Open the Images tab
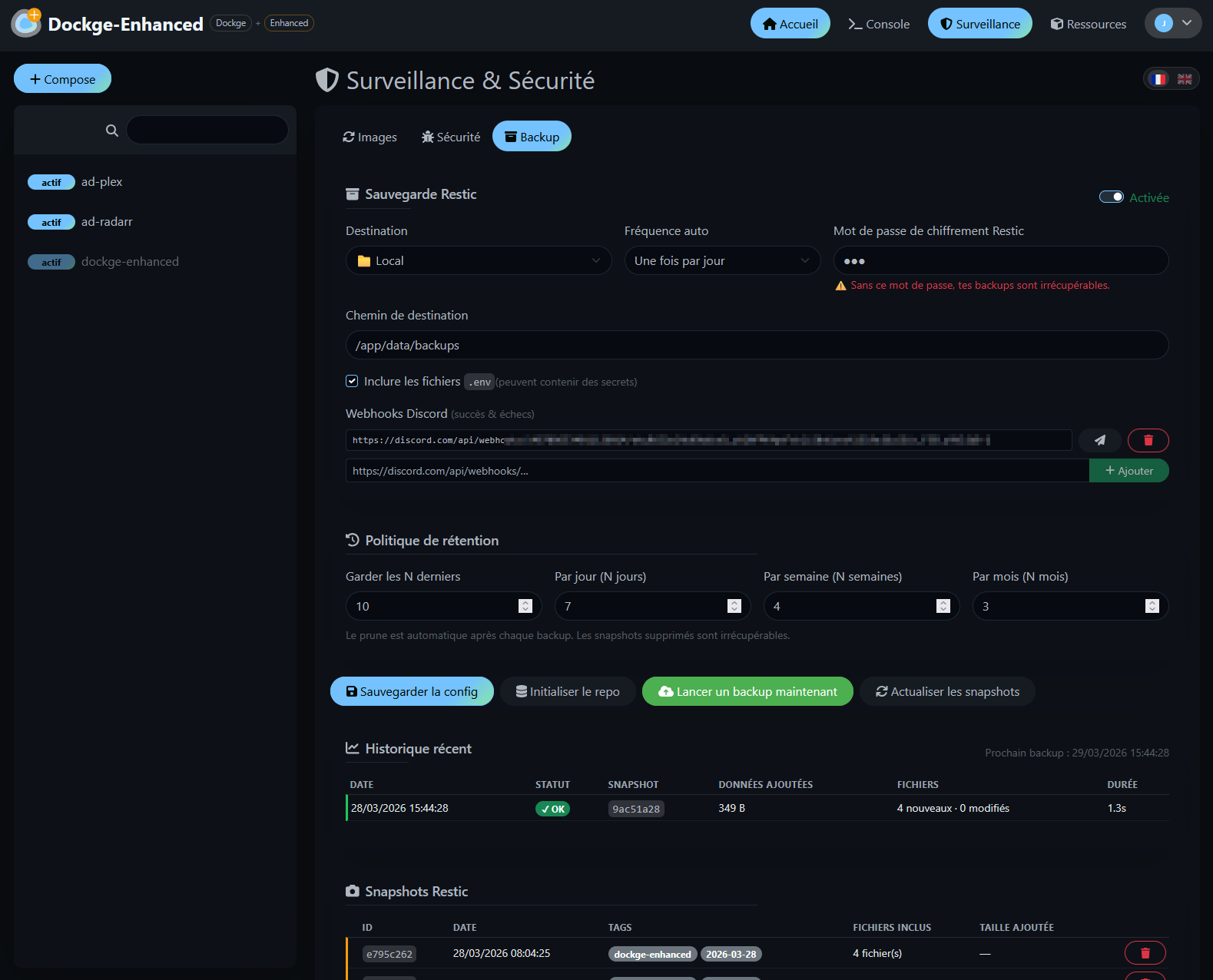Viewport: 1213px width, 980px height. point(370,137)
